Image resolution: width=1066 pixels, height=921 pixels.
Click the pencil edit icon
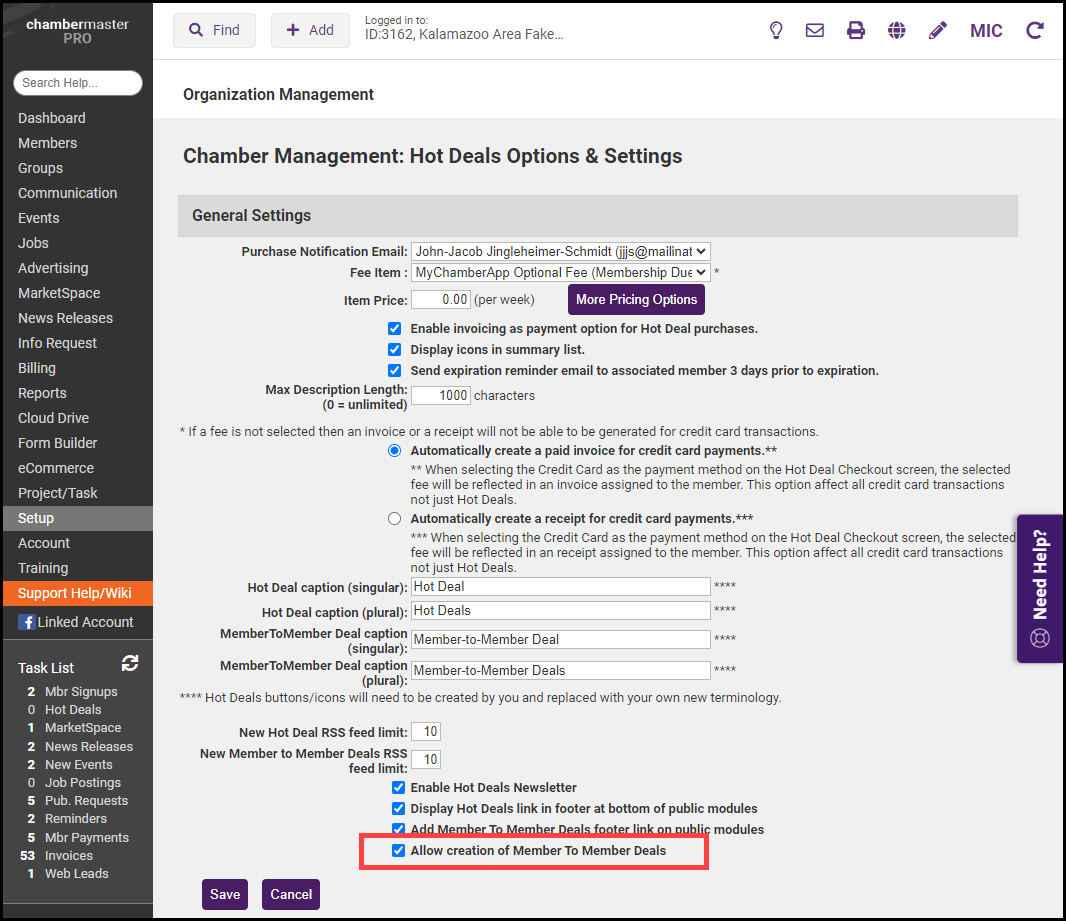[x=937, y=30]
